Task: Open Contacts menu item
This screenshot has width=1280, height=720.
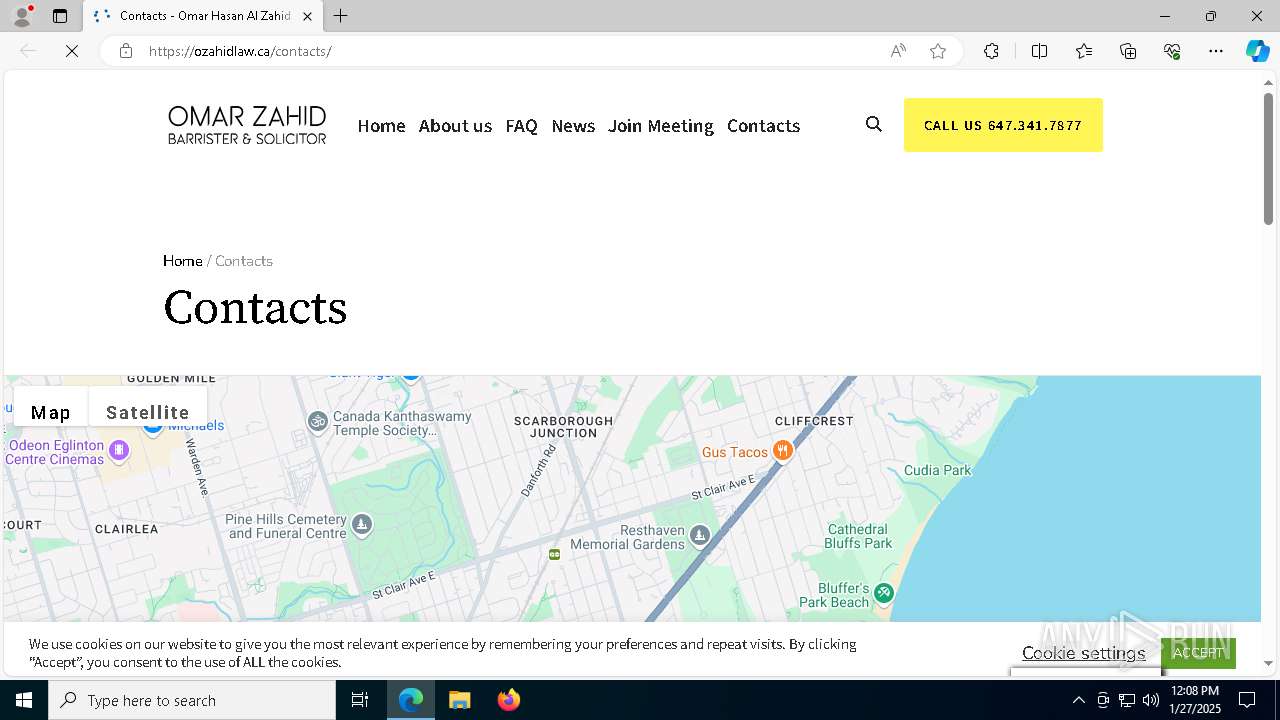Action: (x=763, y=125)
